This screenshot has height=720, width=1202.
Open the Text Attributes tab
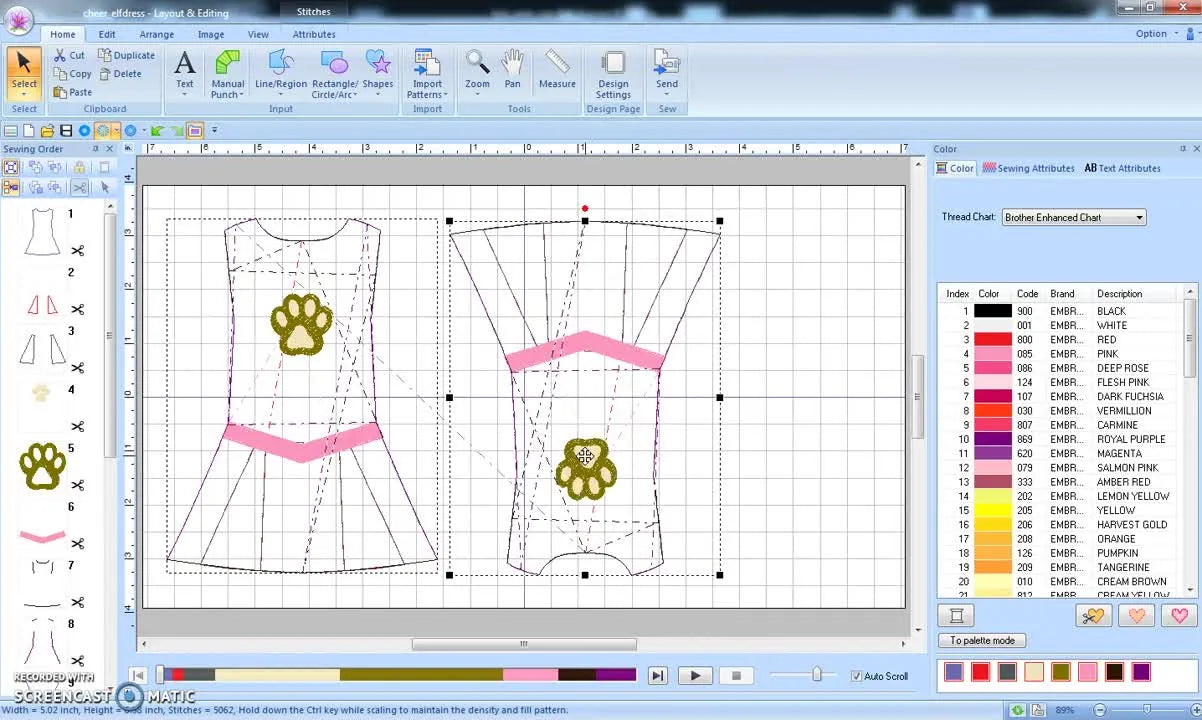[1122, 168]
